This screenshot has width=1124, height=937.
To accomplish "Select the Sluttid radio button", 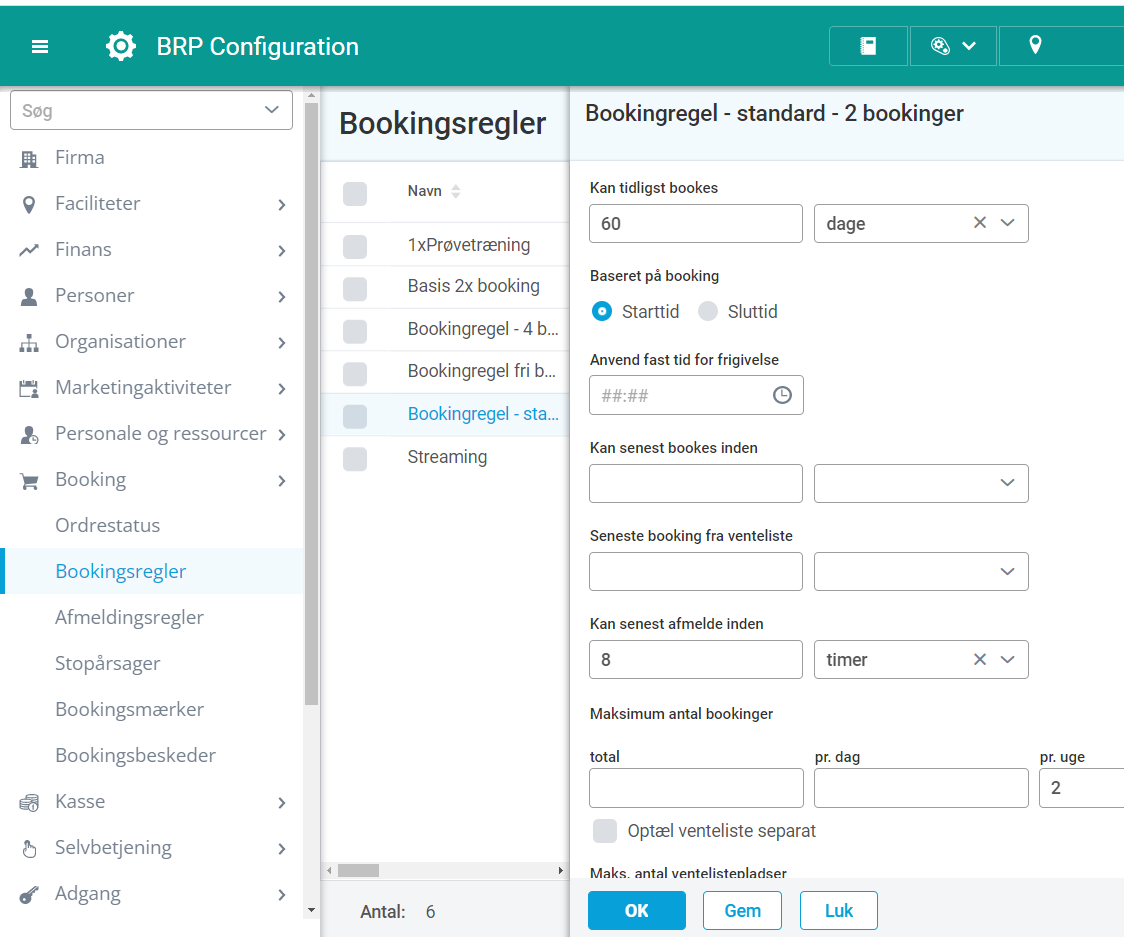I will pyautogui.click(x=708, y=312).
